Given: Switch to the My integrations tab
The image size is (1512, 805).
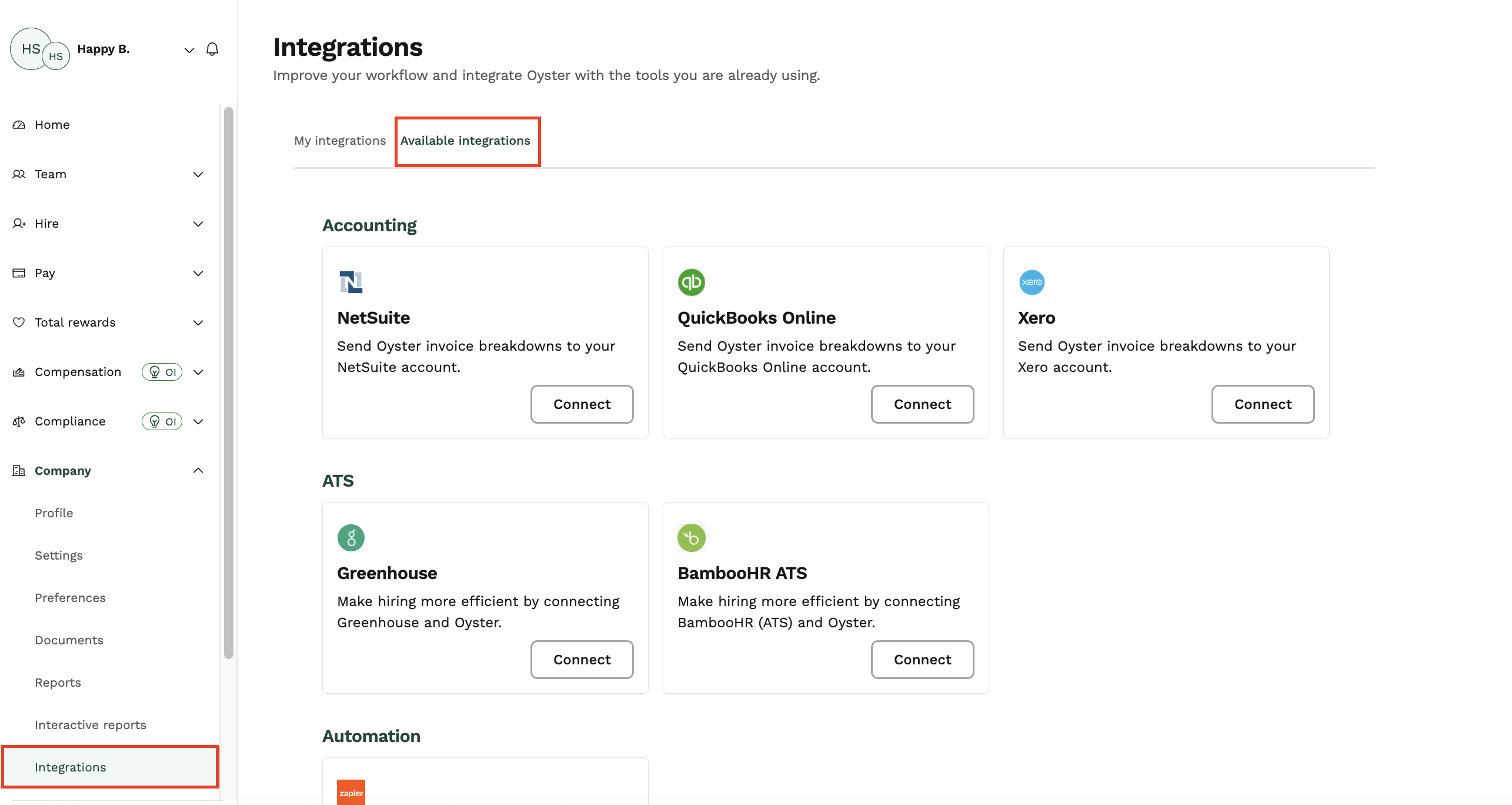Looking at the screenshot, I should coord(340,141).
